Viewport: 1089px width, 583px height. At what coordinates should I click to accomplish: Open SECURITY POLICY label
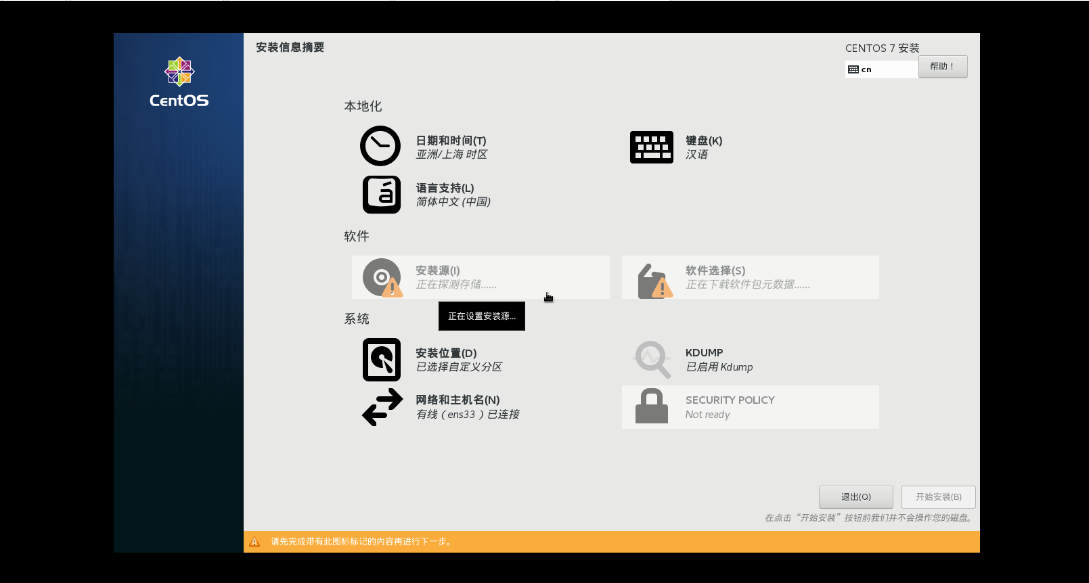point(730,400)
